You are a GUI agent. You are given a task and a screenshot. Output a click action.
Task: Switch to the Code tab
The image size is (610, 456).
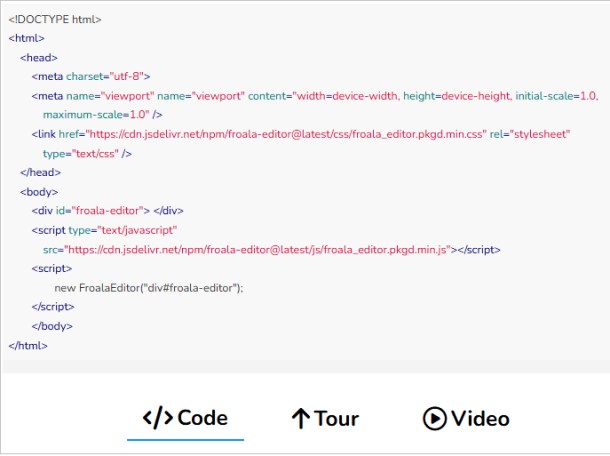[x=185, y=418]
